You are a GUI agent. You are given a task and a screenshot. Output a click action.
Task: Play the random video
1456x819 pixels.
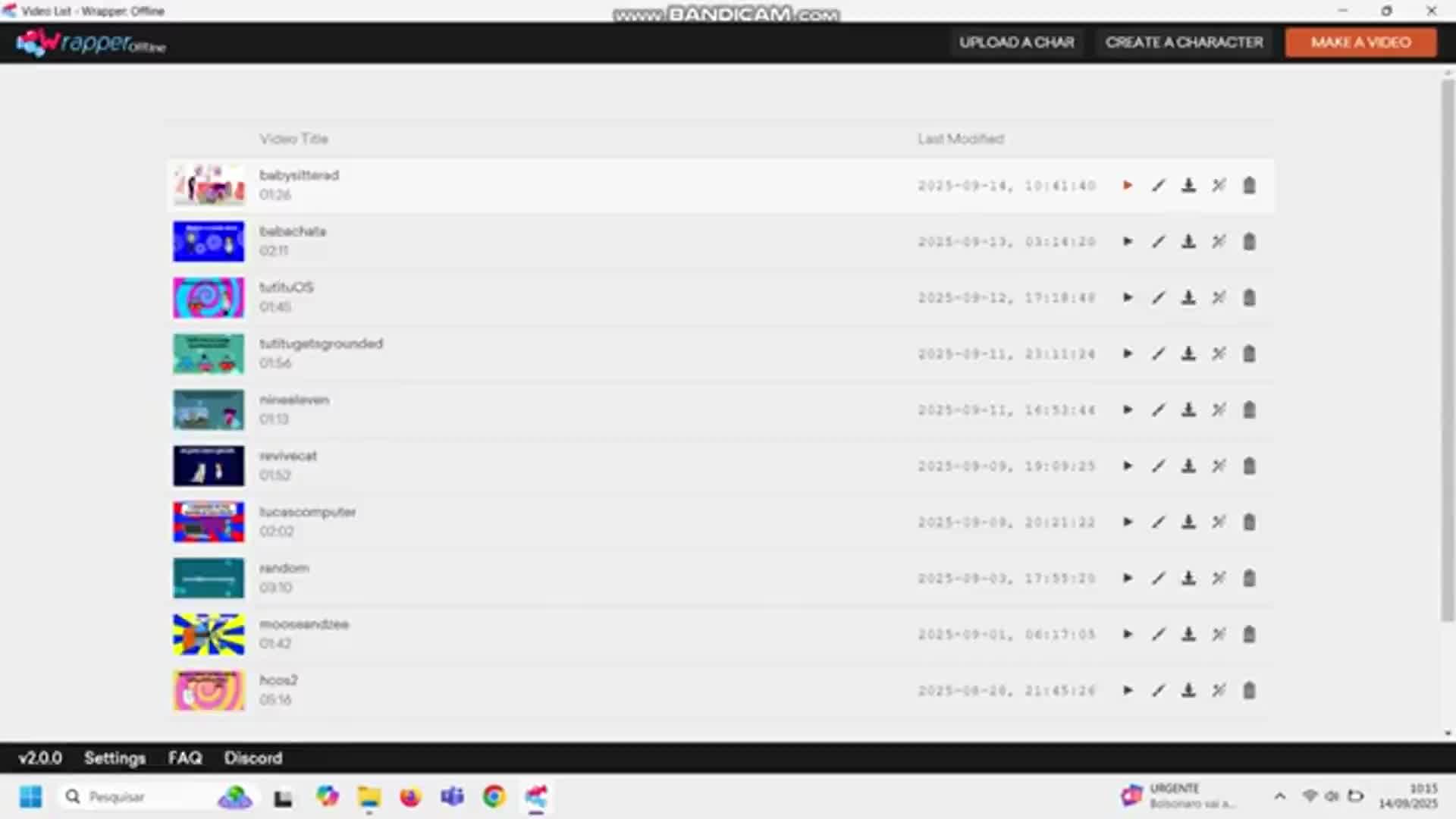(x=1128, y=578)
